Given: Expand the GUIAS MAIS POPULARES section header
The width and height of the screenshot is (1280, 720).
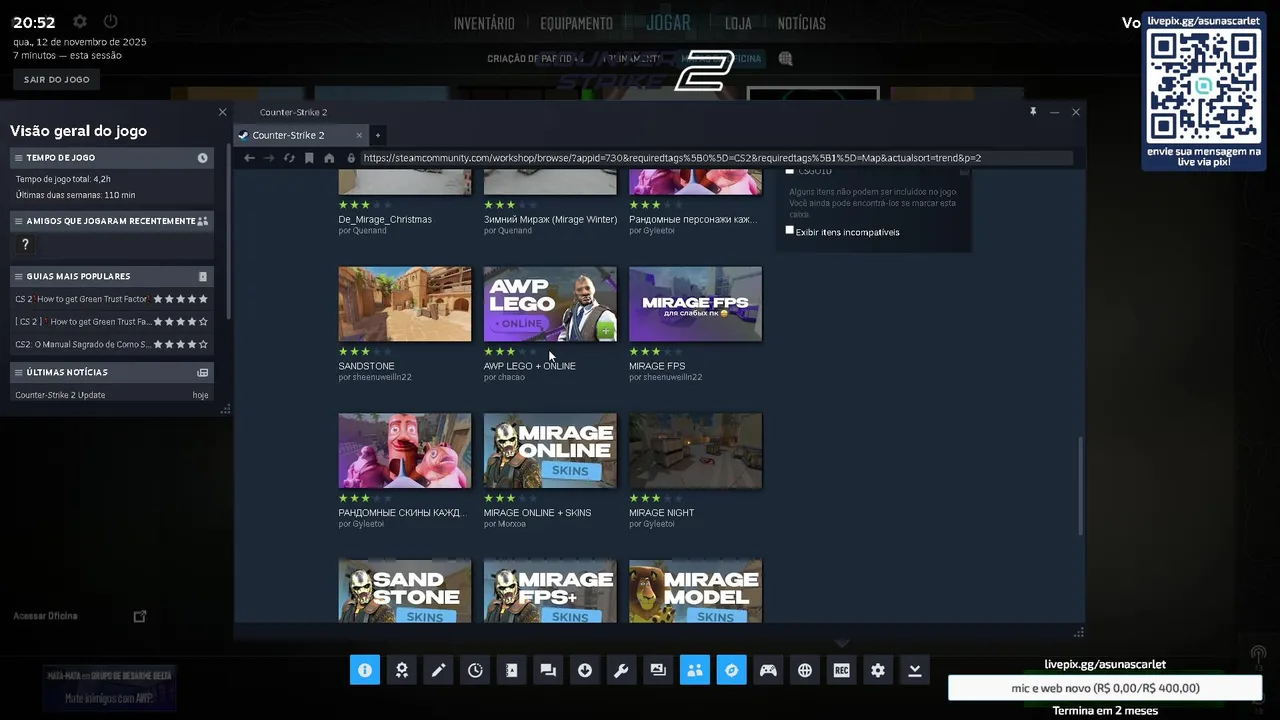Looking at the screenshot, I should pos(112,276).
